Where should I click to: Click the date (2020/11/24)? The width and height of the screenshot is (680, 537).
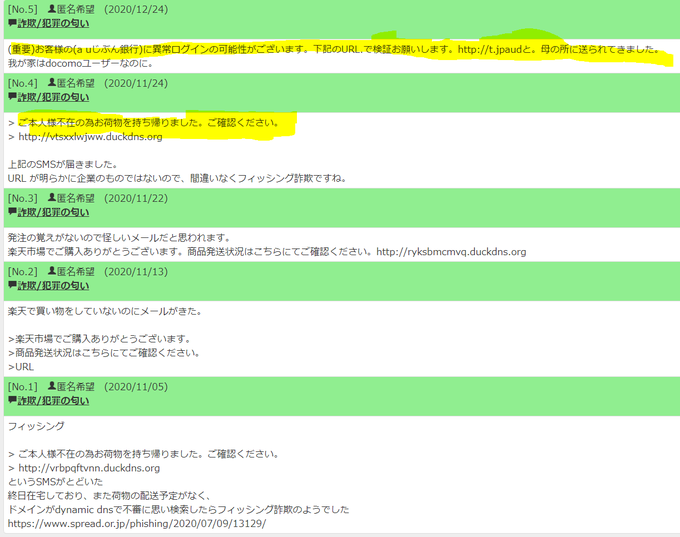tap(136, 83)
